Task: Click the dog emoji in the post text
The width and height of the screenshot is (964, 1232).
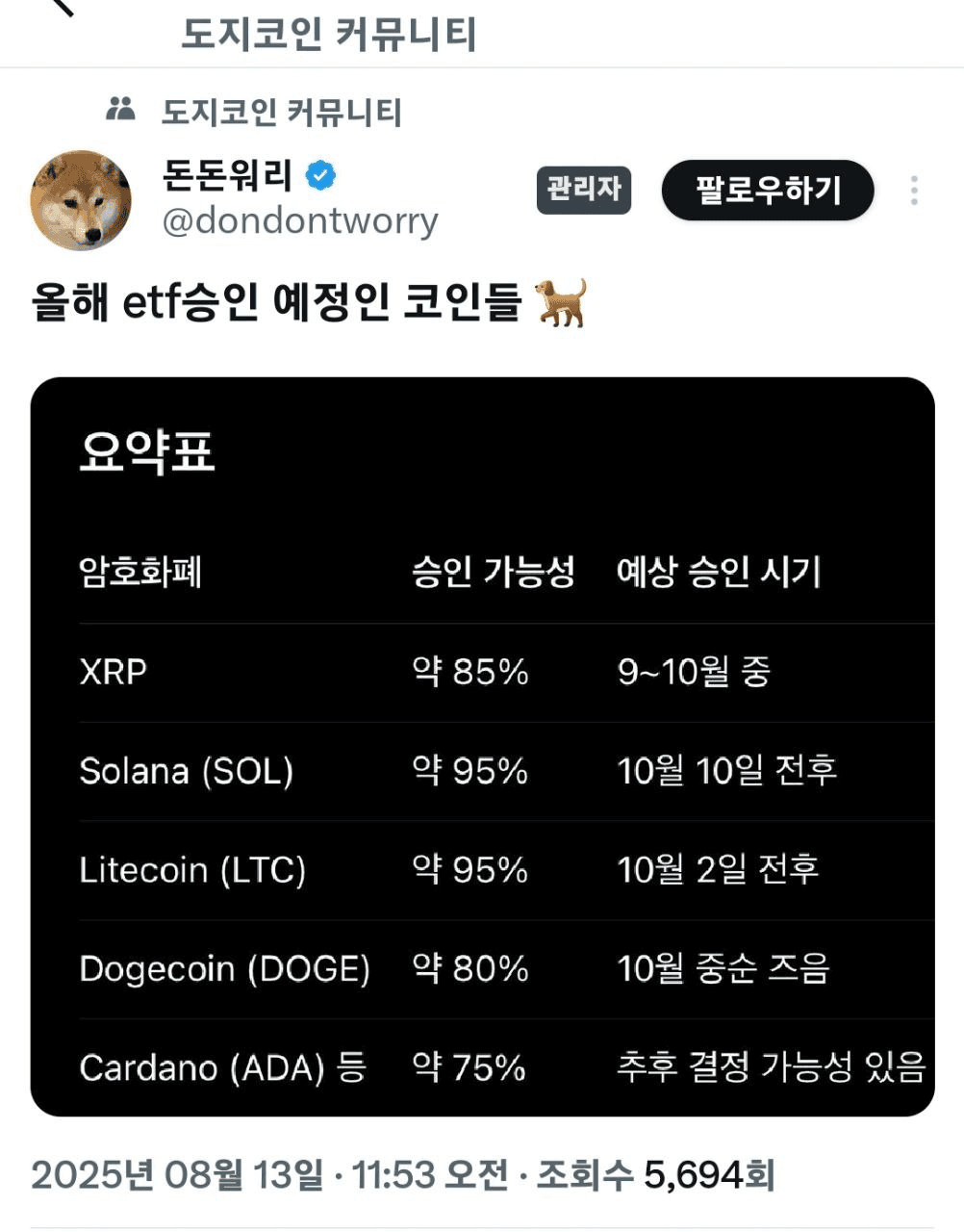Action: point(562,303)
